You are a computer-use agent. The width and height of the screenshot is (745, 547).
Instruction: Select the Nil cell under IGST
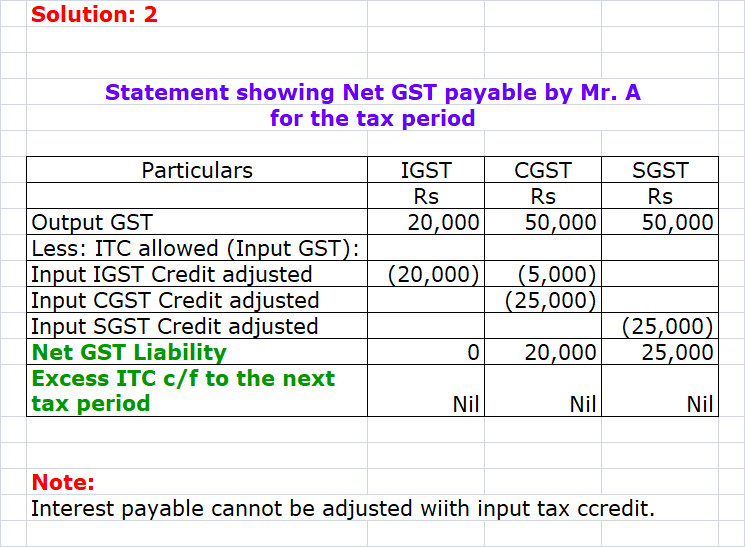(x=426, y=391)
